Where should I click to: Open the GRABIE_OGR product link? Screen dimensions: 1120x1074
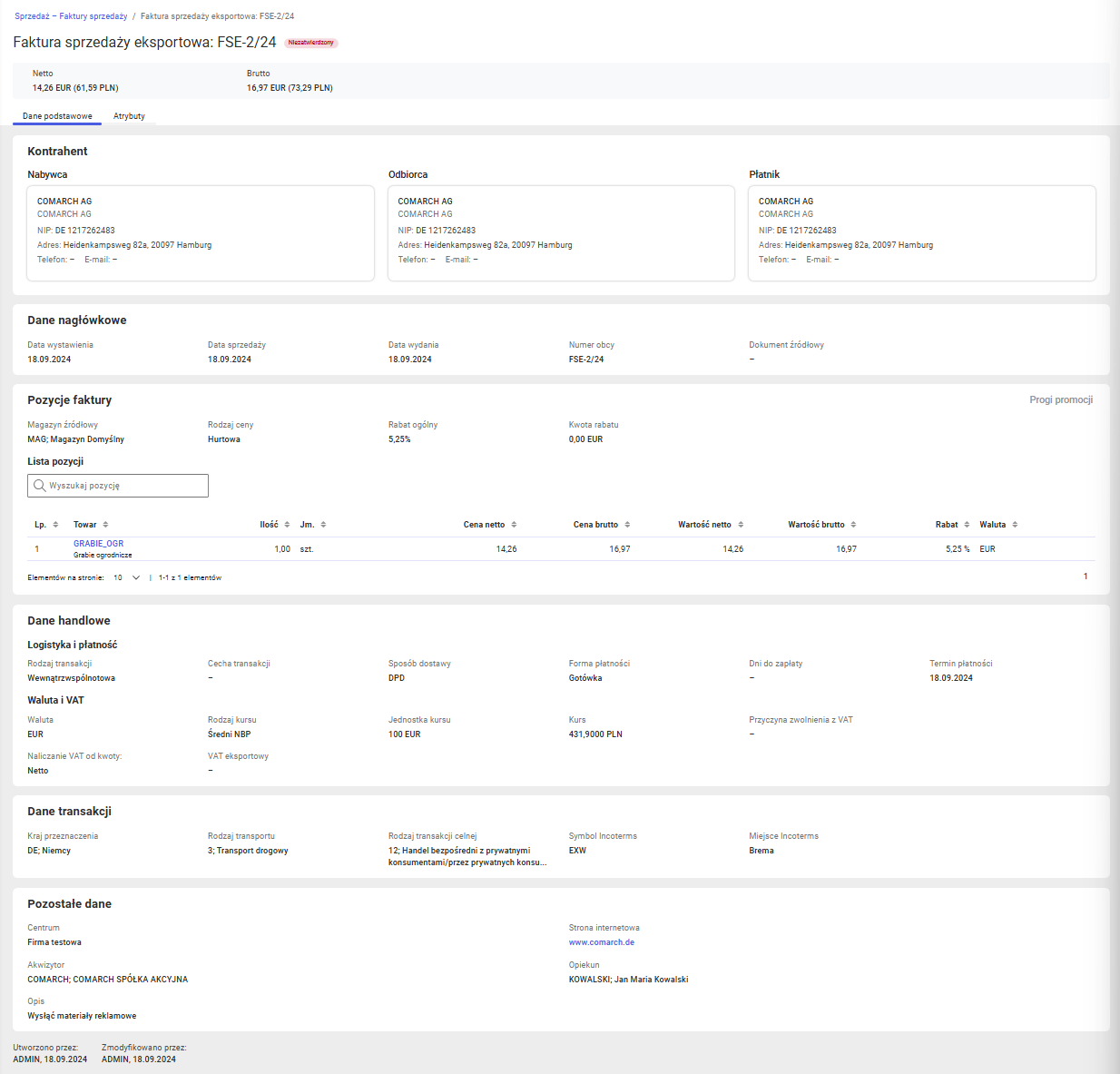pos(98,544)
